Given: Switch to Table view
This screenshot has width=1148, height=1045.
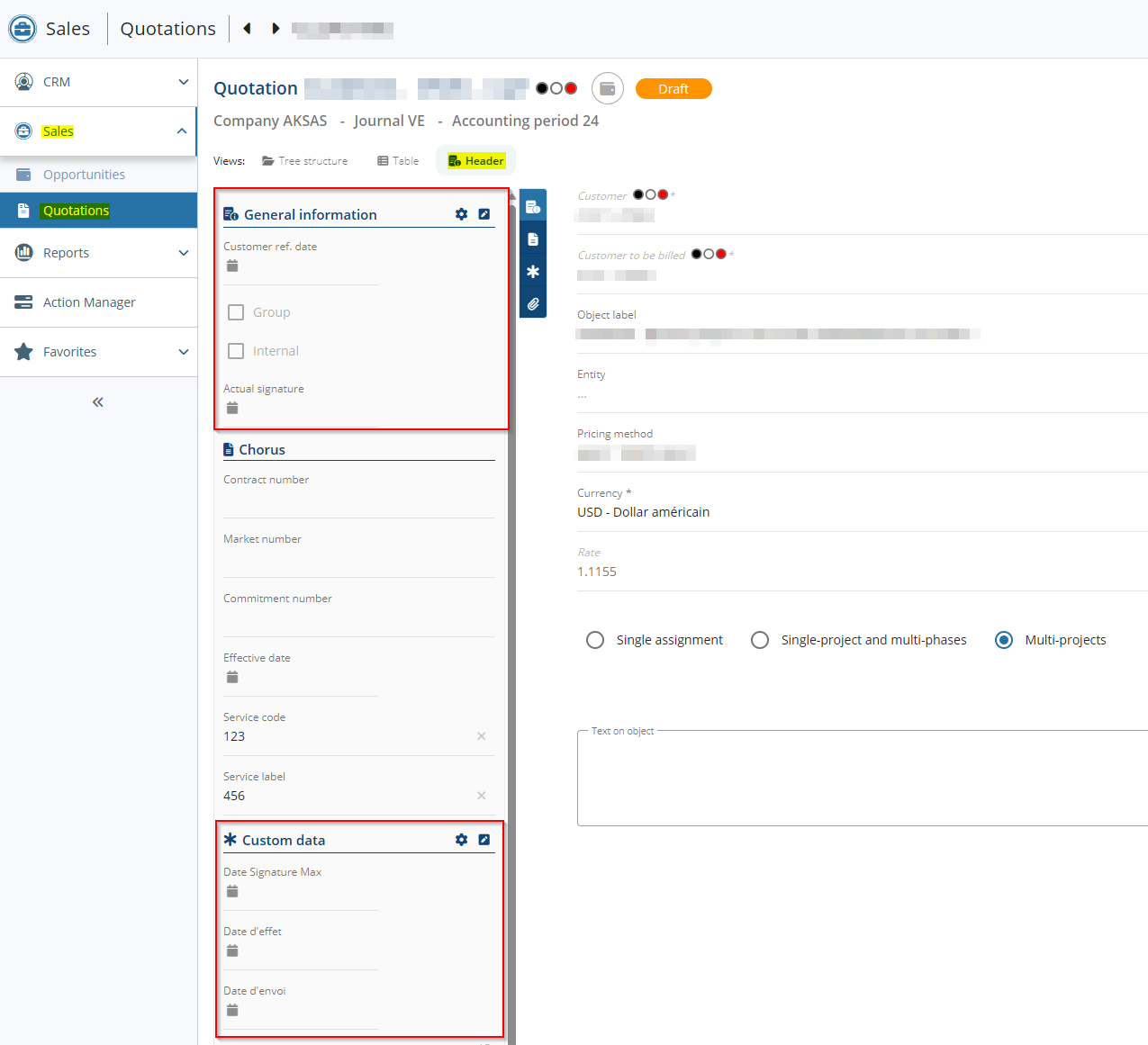Looking at the screenshot, I should coord(398,161).
